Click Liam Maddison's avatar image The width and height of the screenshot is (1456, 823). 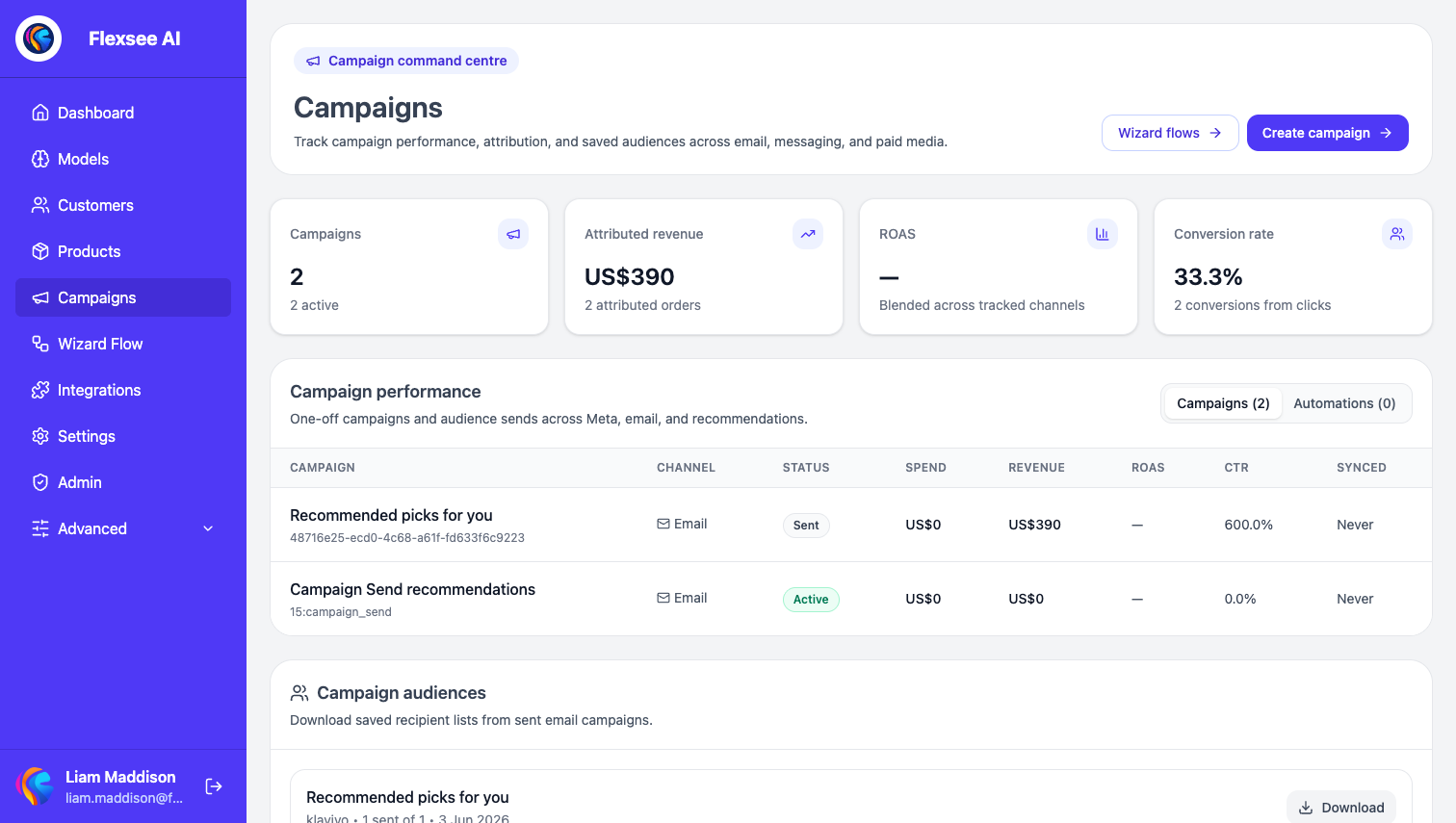(x=35, y=786)
